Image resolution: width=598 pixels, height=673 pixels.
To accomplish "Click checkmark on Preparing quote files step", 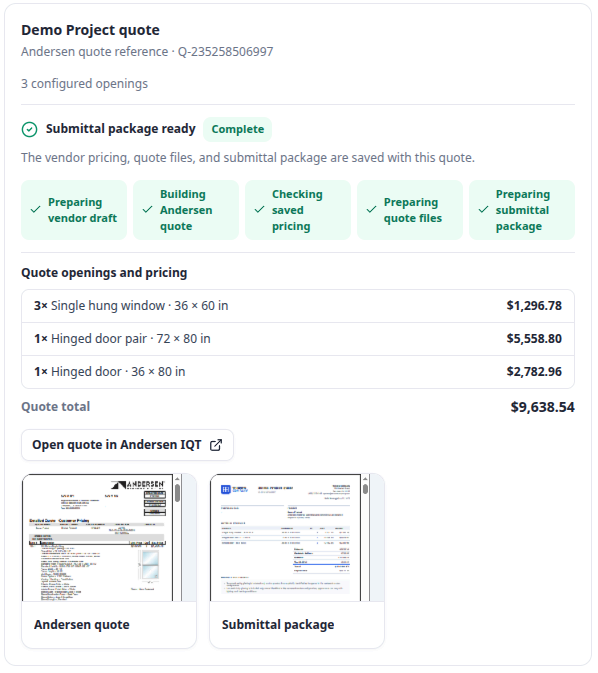I will tap(372, 210).
